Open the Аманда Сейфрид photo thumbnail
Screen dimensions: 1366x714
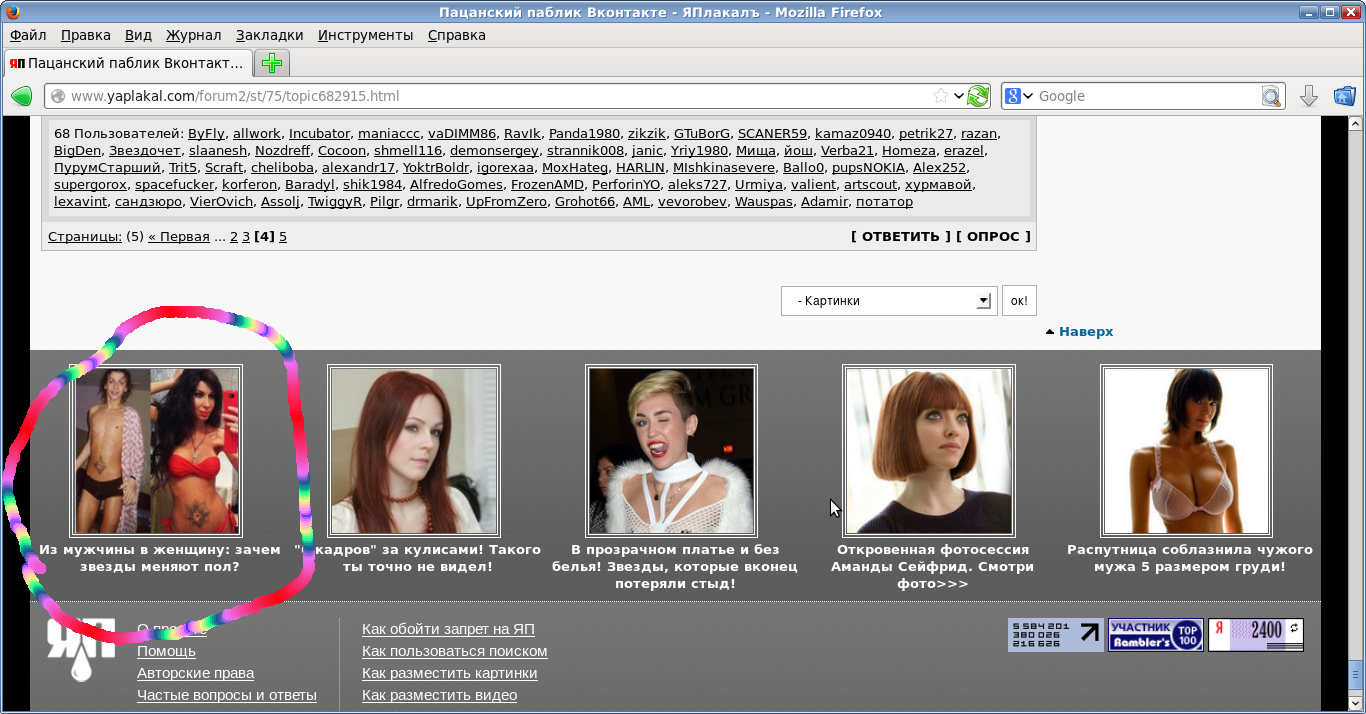[x=930, y=450]
